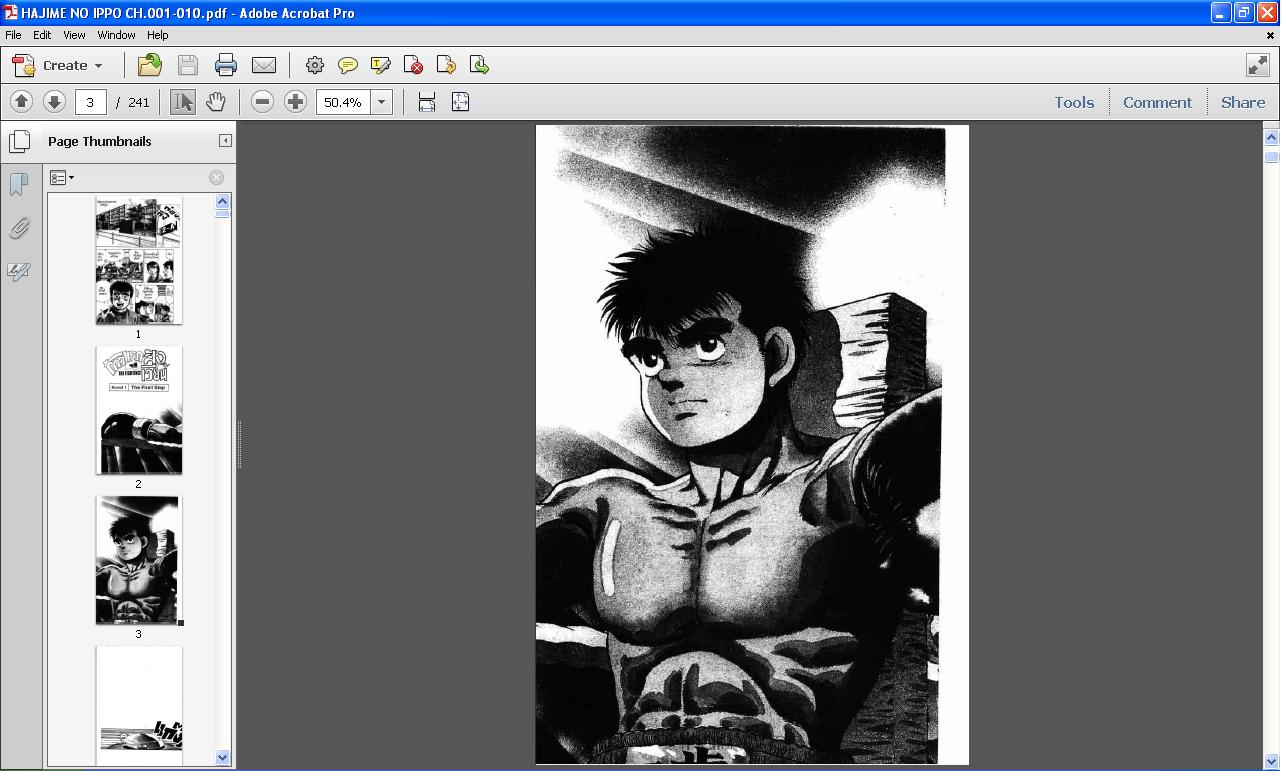Toggle Page Thumbnails panel icon

pos(19,141)
